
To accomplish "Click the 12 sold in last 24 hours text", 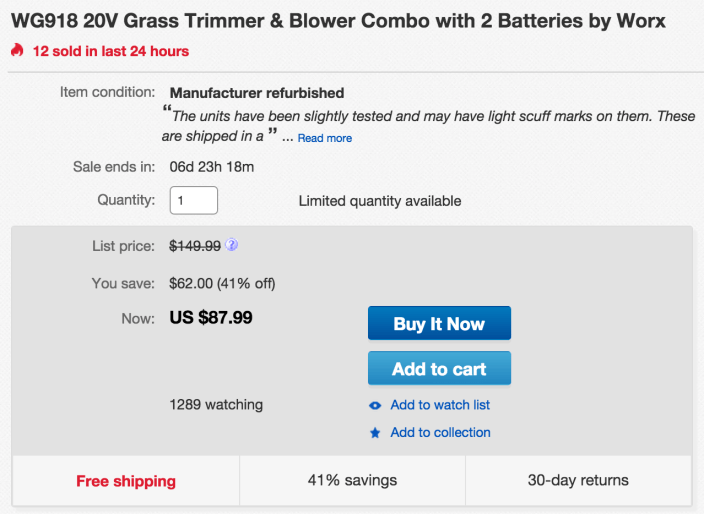I will click(110, 51).
